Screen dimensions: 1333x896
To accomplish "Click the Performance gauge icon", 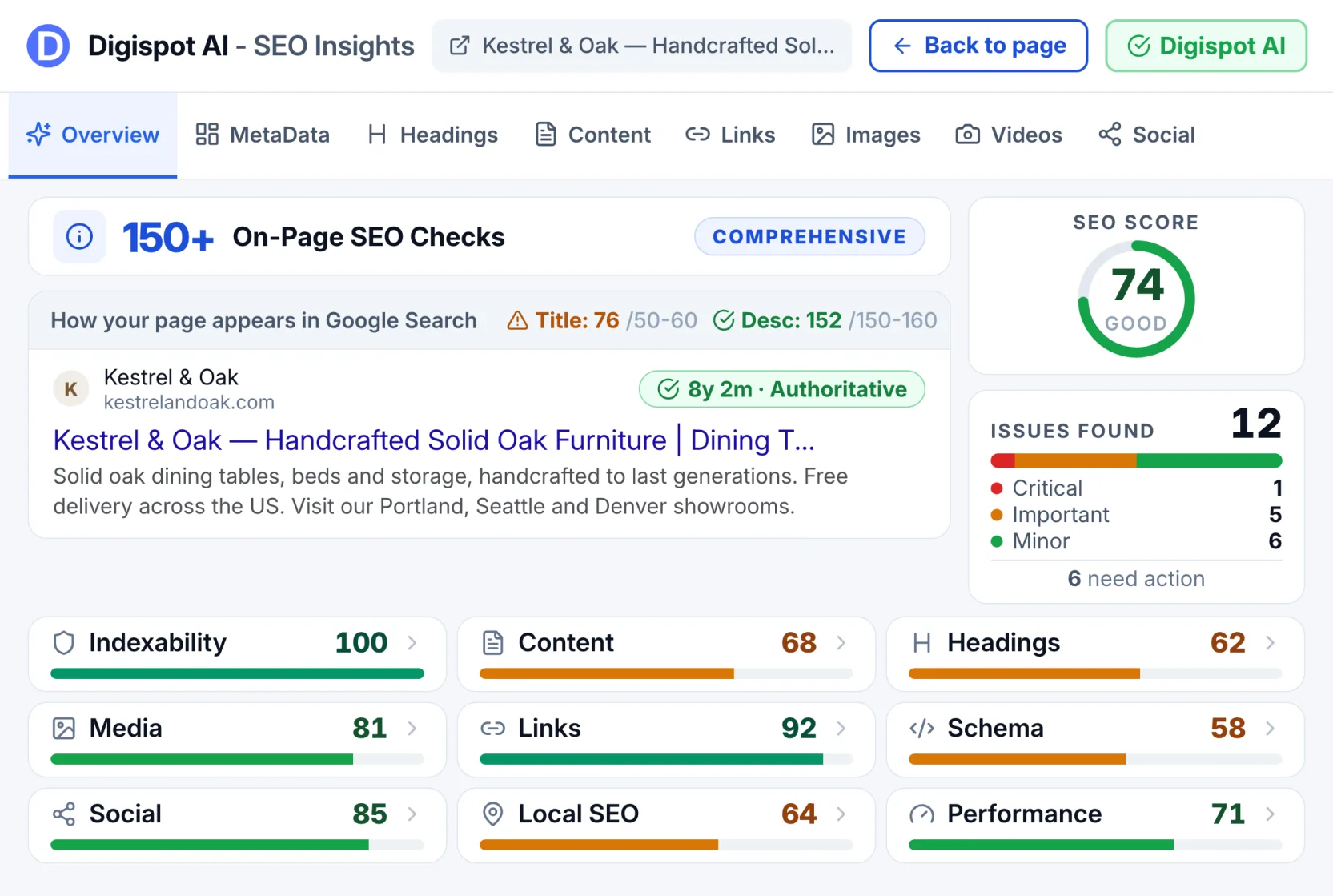I will (921, 814).
